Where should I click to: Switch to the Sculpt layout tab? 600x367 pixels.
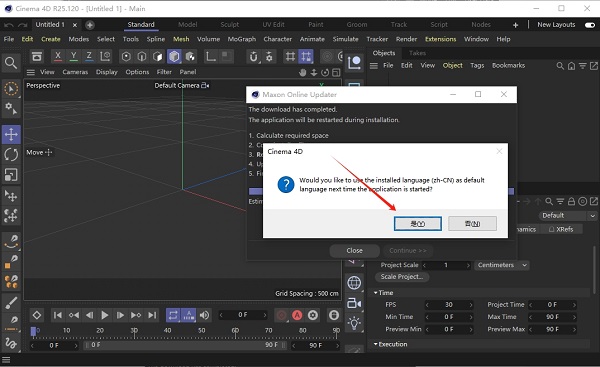(x=230, y=24)
